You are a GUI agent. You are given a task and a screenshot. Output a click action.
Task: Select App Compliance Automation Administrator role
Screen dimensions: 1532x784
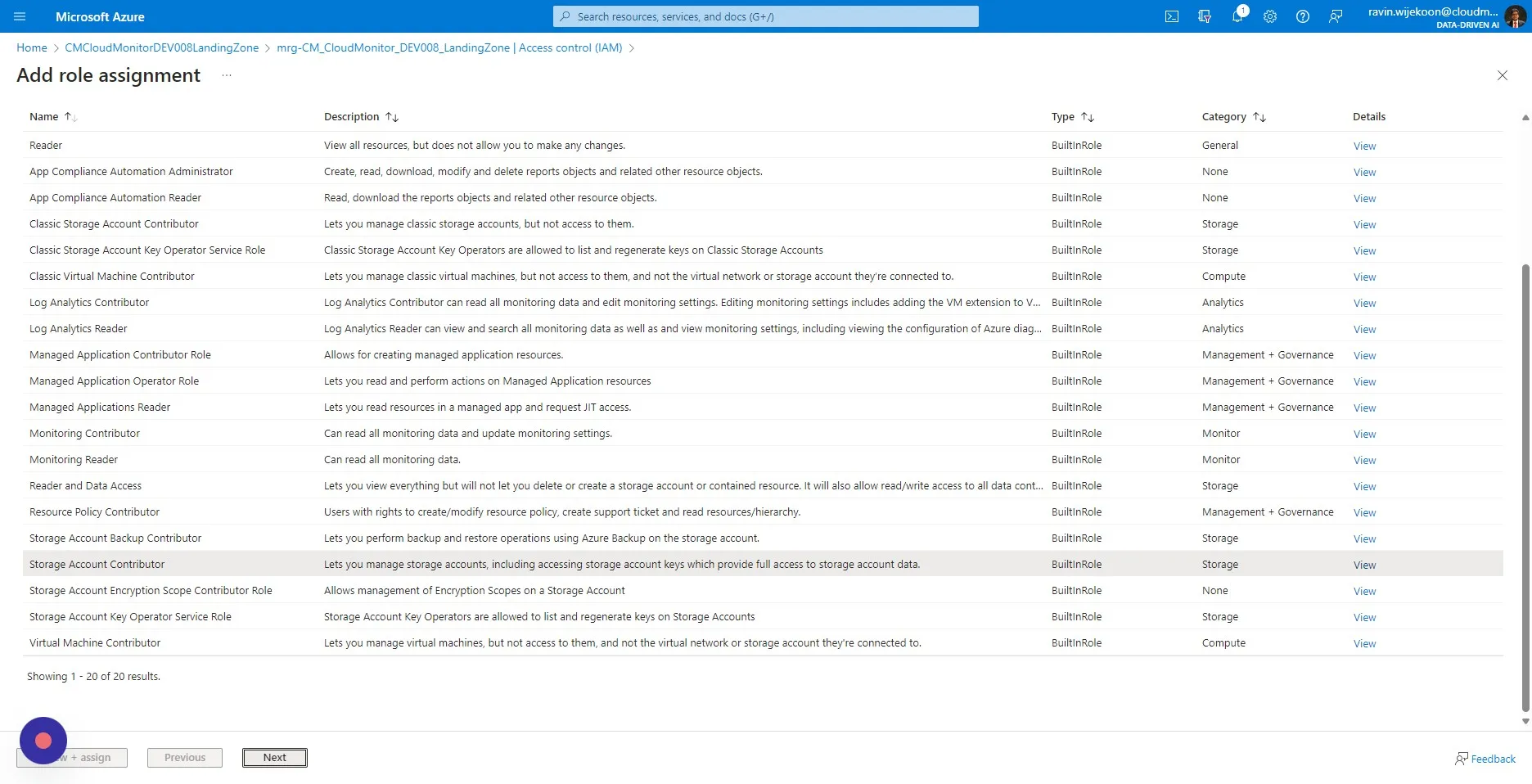763,171
